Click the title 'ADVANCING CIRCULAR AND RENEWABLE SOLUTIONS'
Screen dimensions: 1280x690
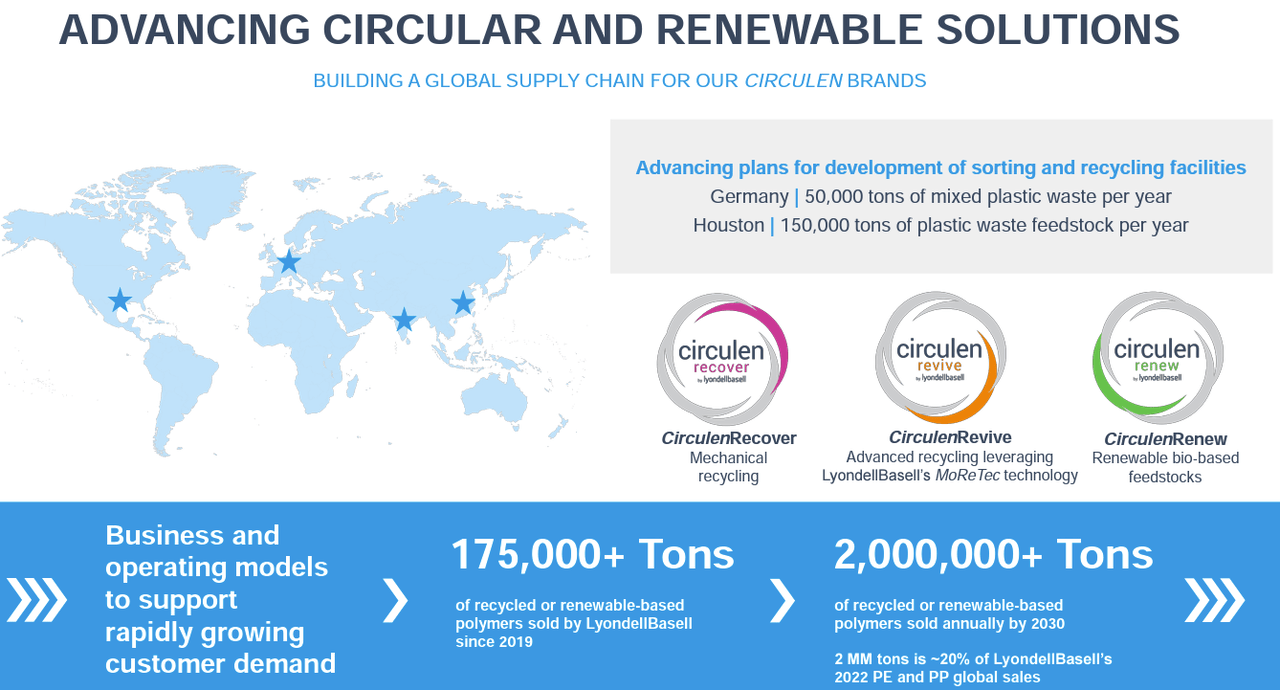coord(619,30)
